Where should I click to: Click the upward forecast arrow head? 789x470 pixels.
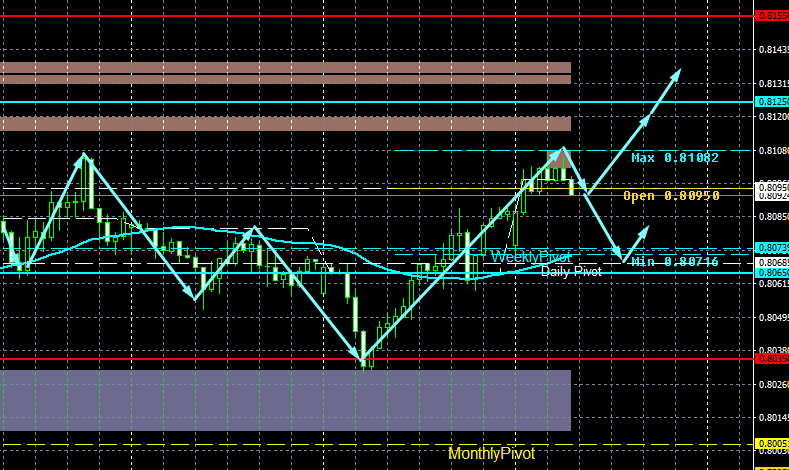point(676,74)
